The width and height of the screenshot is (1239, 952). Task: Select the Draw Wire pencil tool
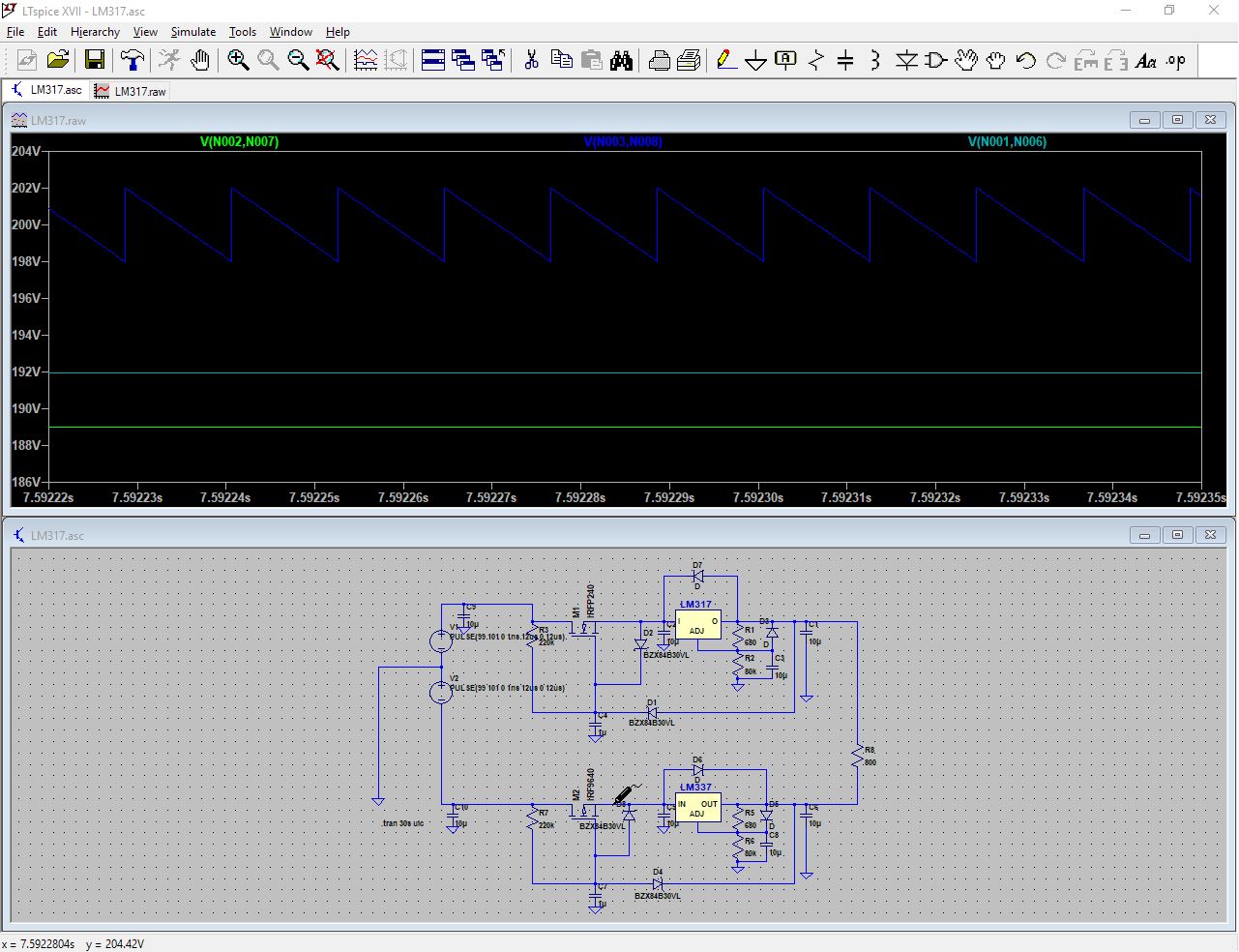[726, 61]
